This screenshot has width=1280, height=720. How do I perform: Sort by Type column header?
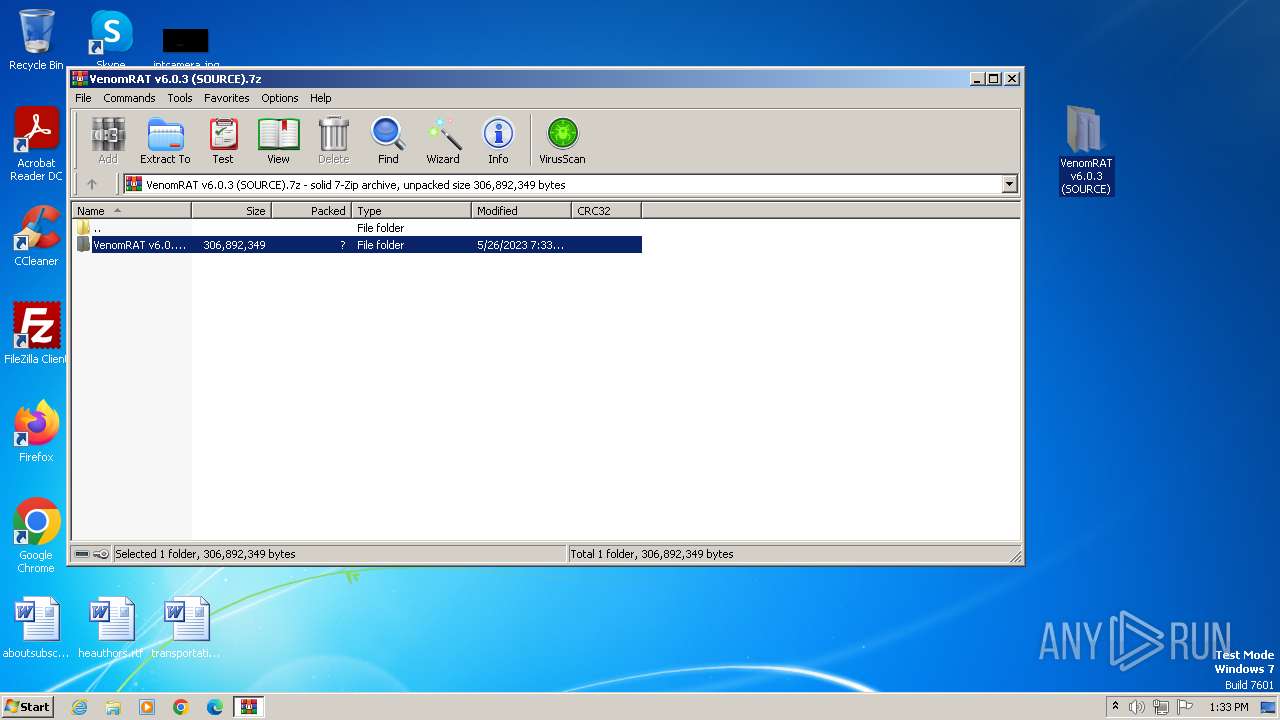pyautogui.click(x=411, y=210)
